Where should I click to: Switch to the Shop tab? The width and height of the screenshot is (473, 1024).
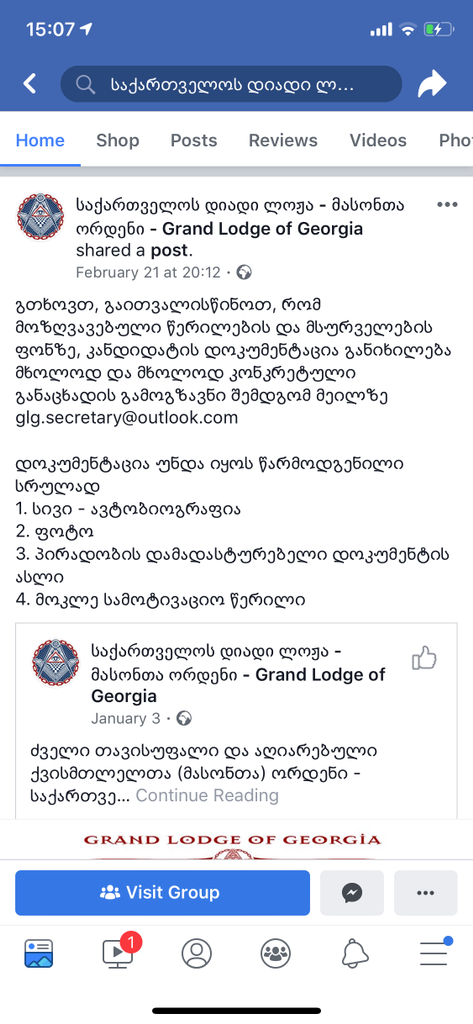click(x=118, y=140)
